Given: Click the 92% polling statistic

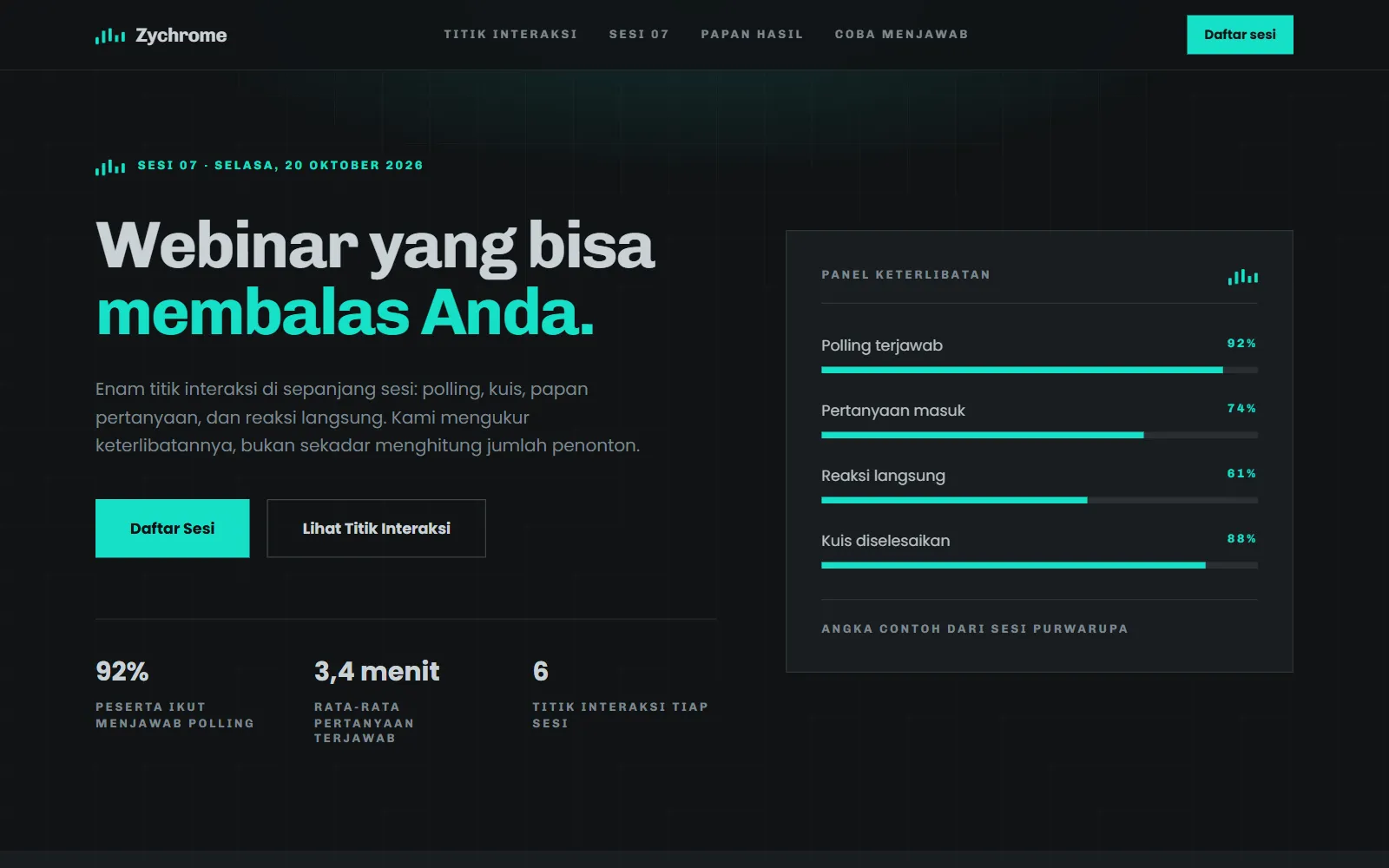Looking at the screenshot, I should pos(122,671).
